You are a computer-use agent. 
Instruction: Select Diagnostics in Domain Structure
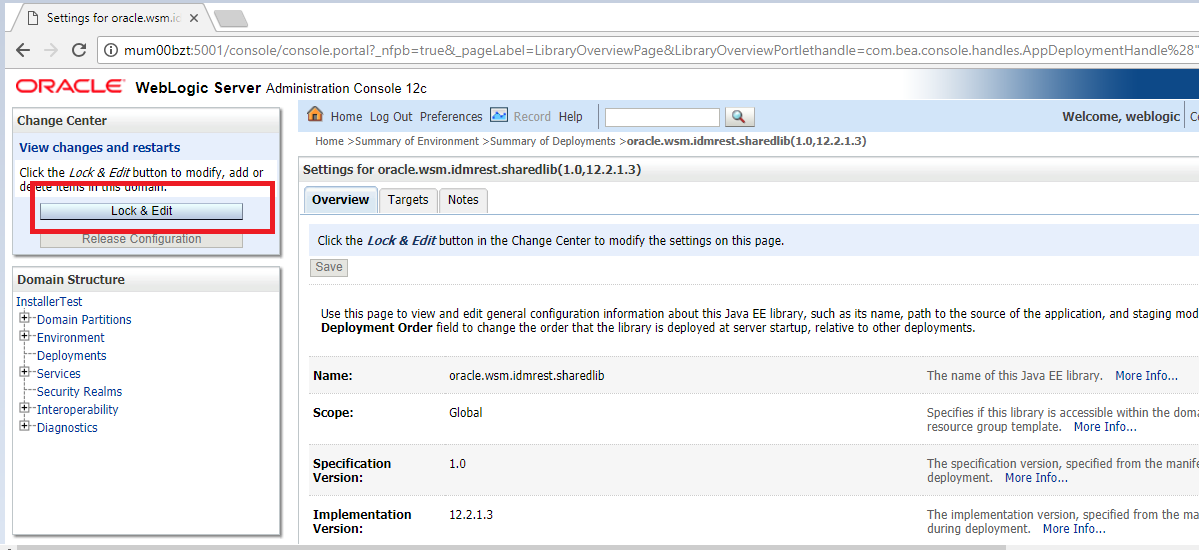point(67,428)
